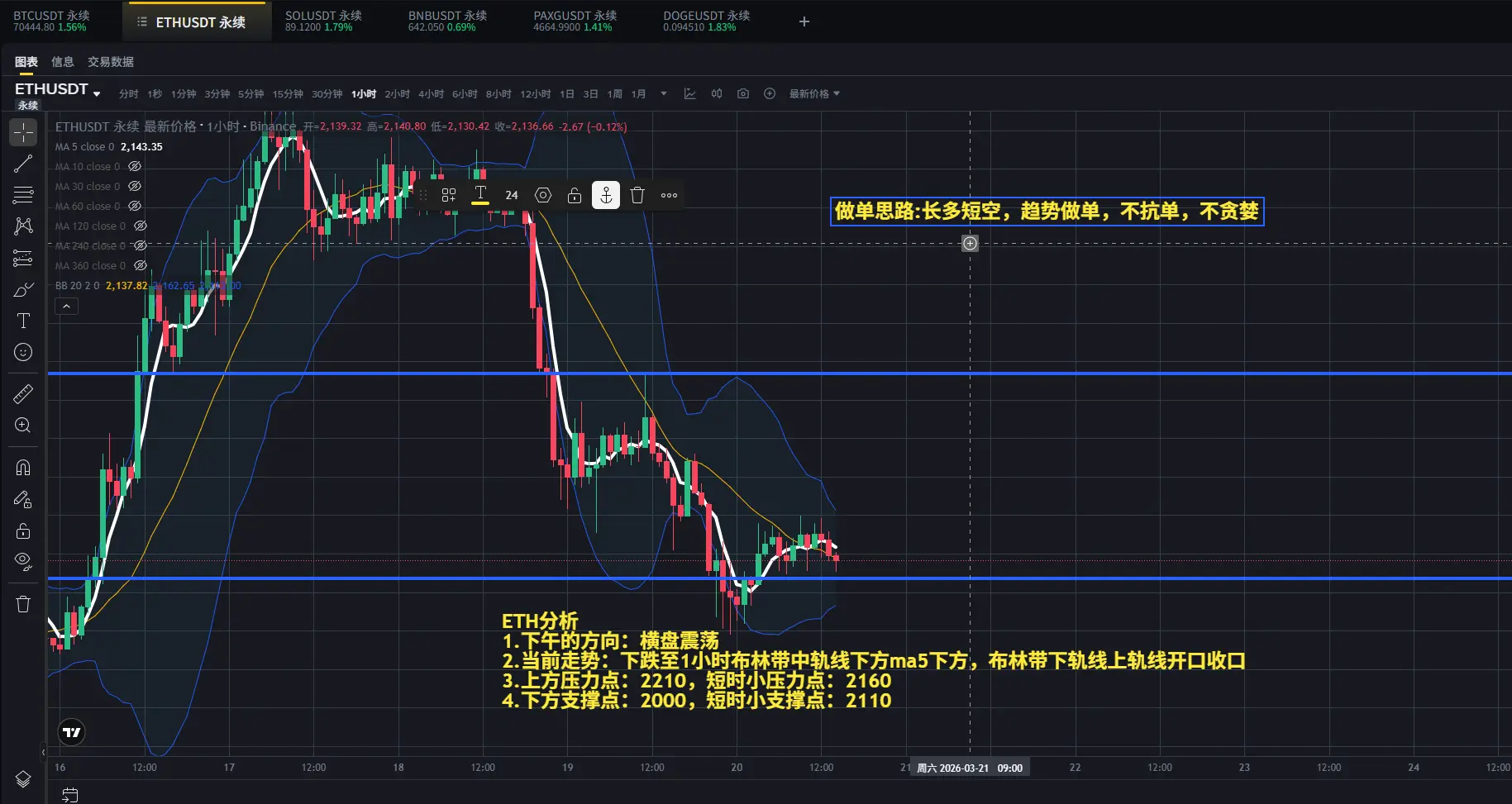Switch to PAXGUSDT 永续 tab
The width and height of the screenshot is (1512, 804).
(575, 21)
